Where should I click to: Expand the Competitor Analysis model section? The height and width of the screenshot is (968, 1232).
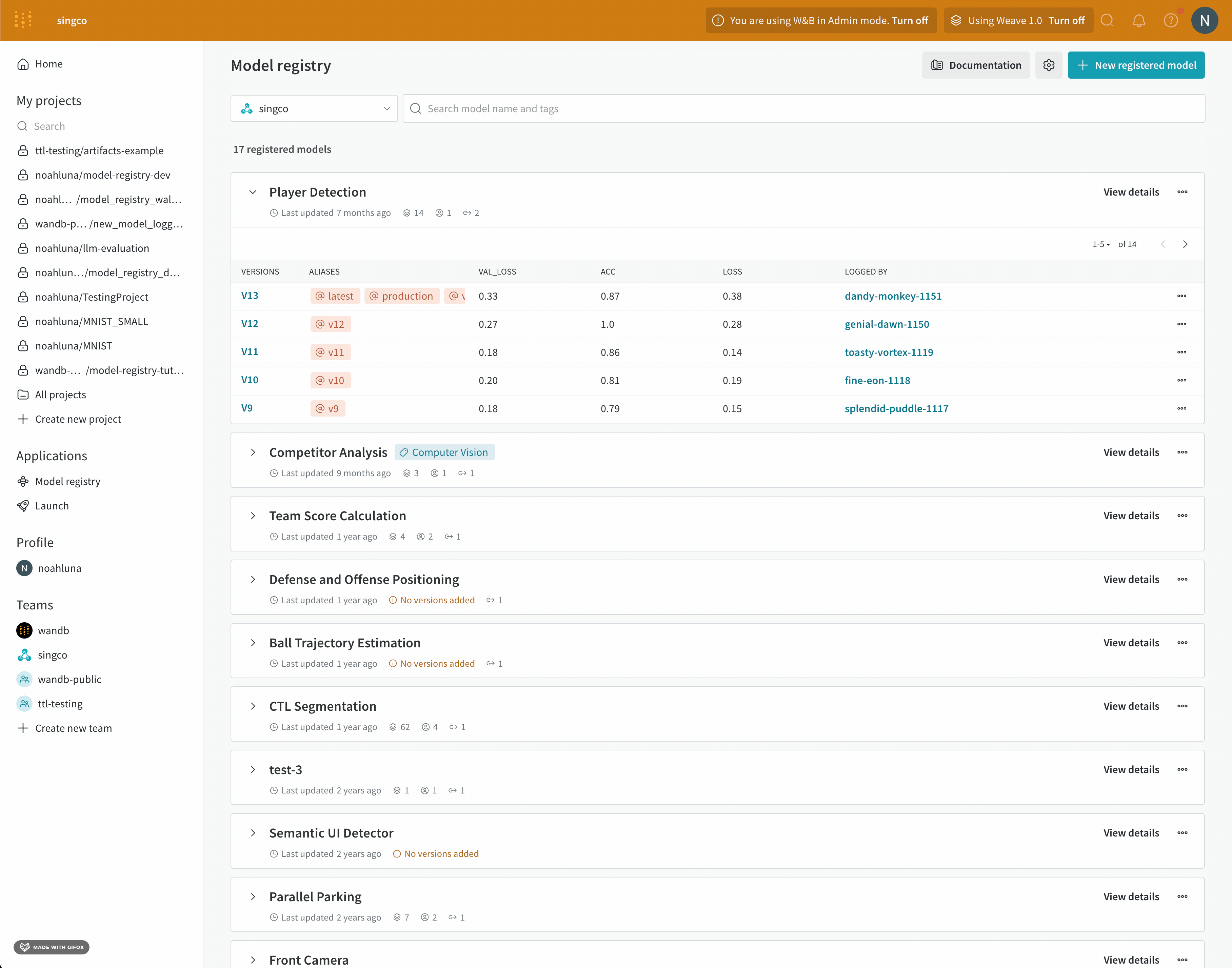[x=253, y=452]
